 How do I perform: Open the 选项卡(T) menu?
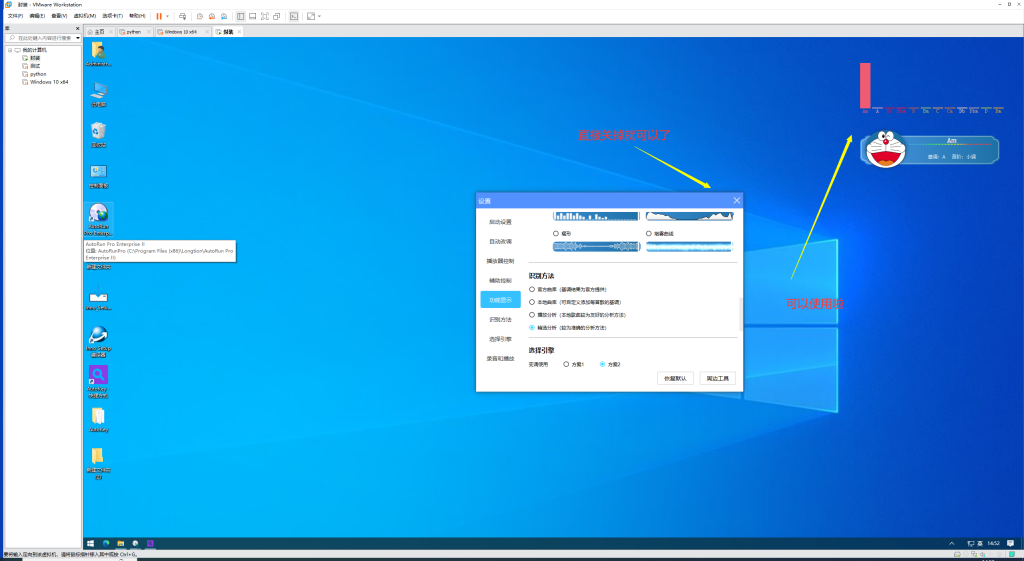(112, 16)
